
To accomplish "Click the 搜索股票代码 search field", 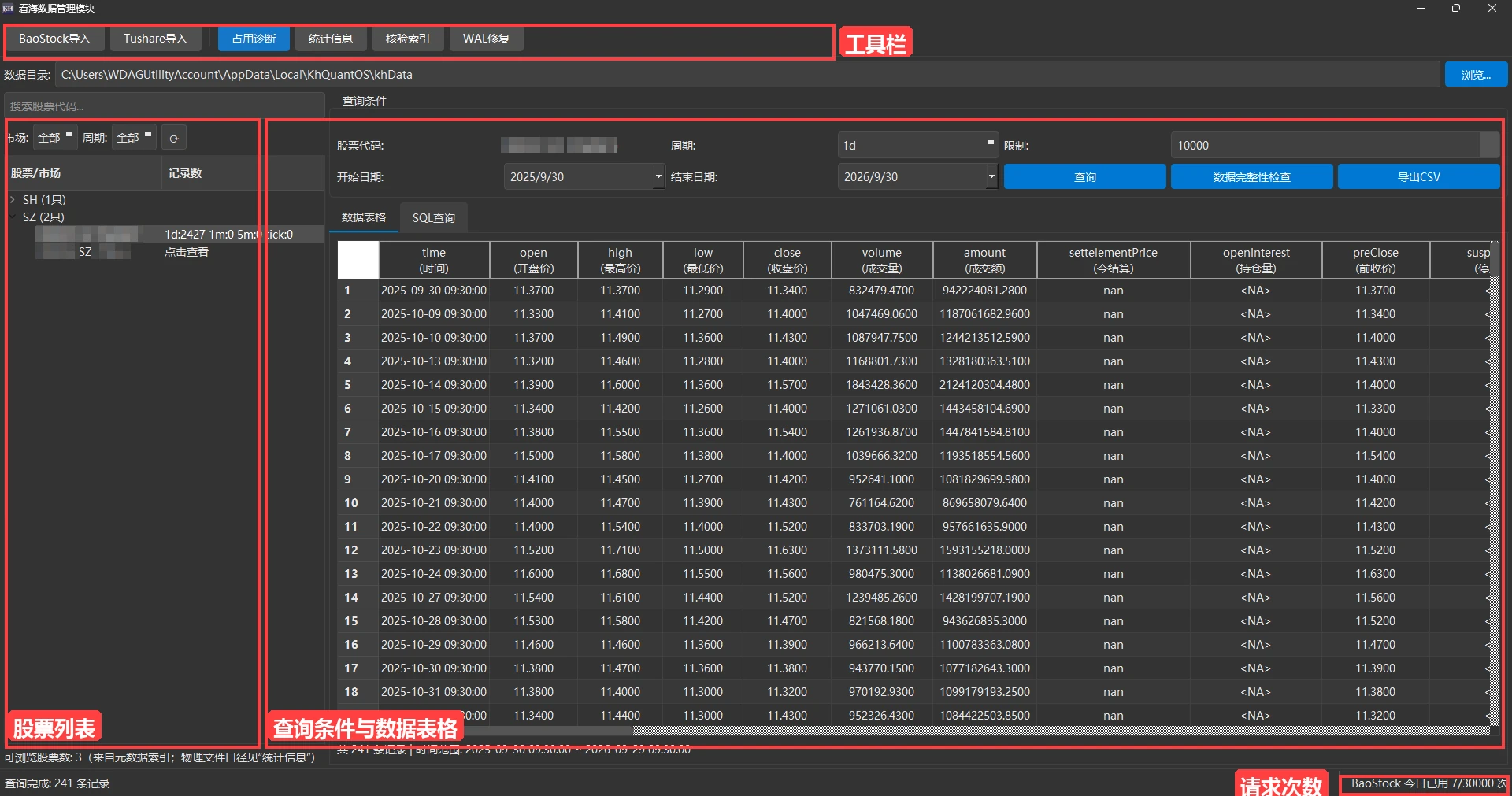I will (x=165, y=106).
